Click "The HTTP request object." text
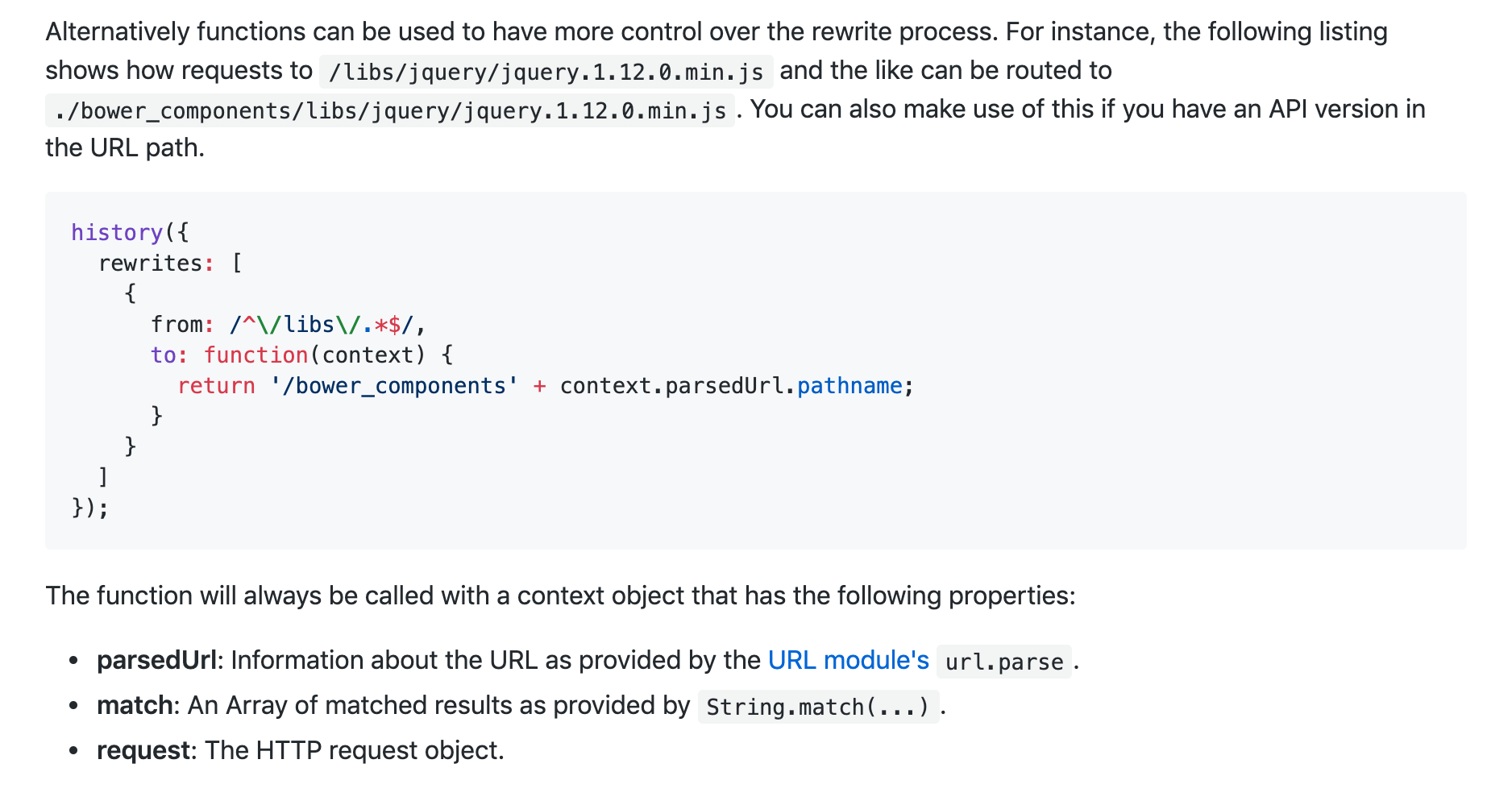Screen dimensions: 1512x801 tap(354, 751)
